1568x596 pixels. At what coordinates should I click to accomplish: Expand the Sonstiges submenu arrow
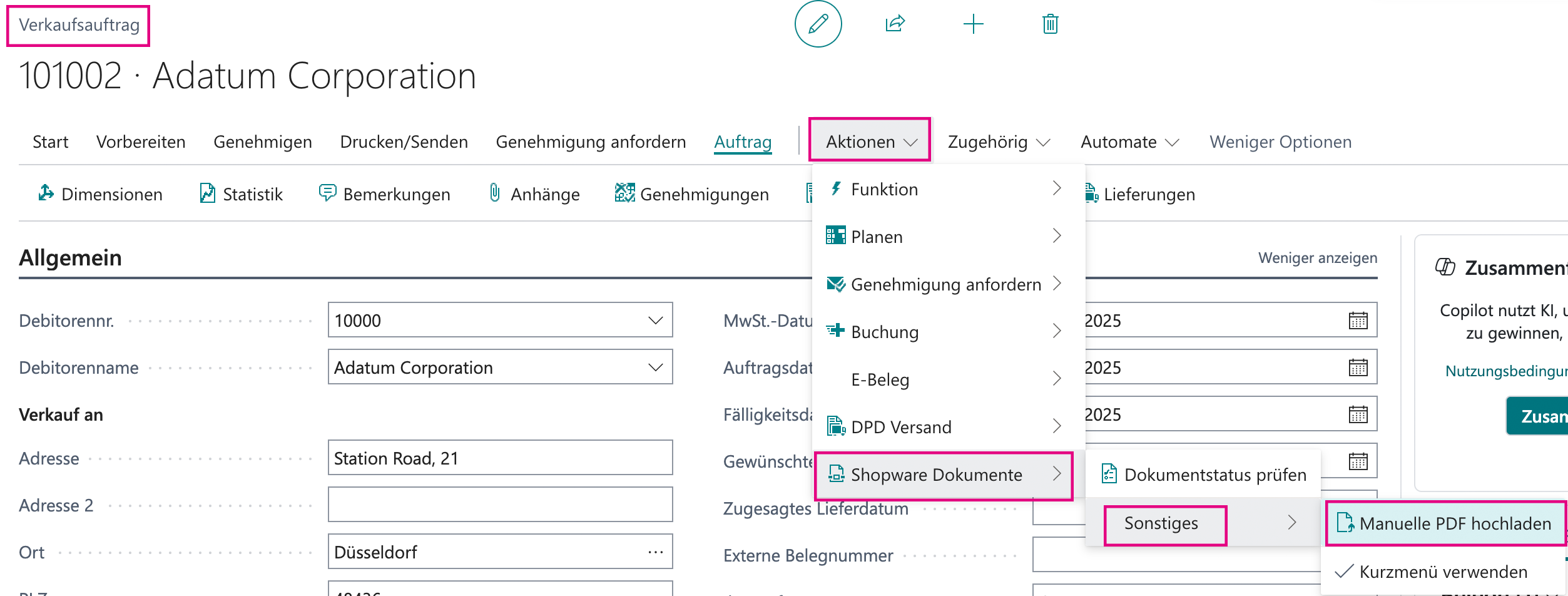(x=1292, y=522)
